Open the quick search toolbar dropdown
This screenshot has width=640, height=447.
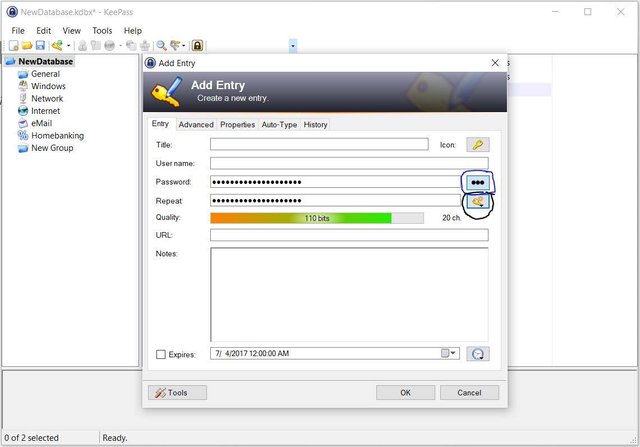pos(293,46)
